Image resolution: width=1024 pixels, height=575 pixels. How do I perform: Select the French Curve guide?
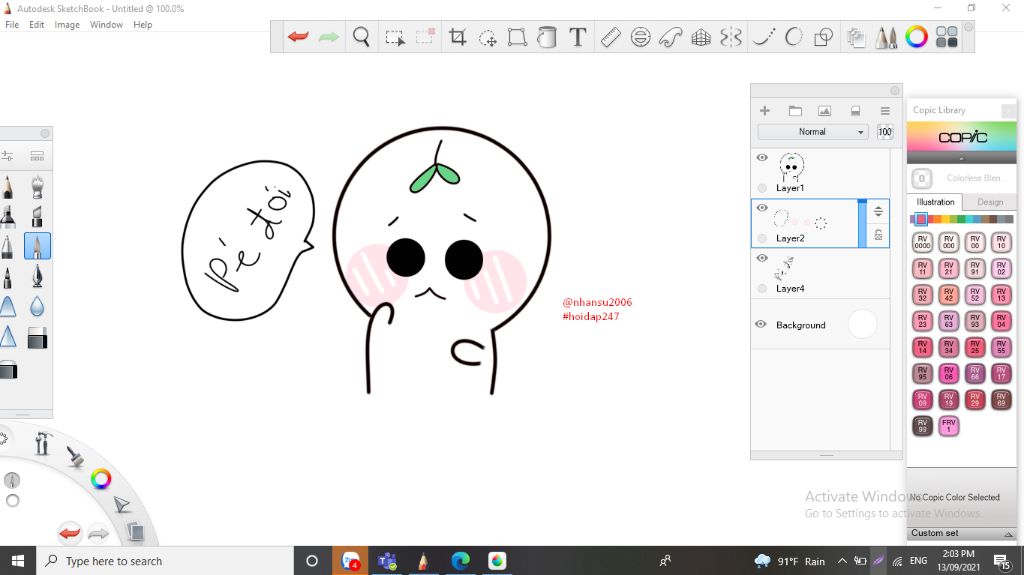click(x=671, y=37)
